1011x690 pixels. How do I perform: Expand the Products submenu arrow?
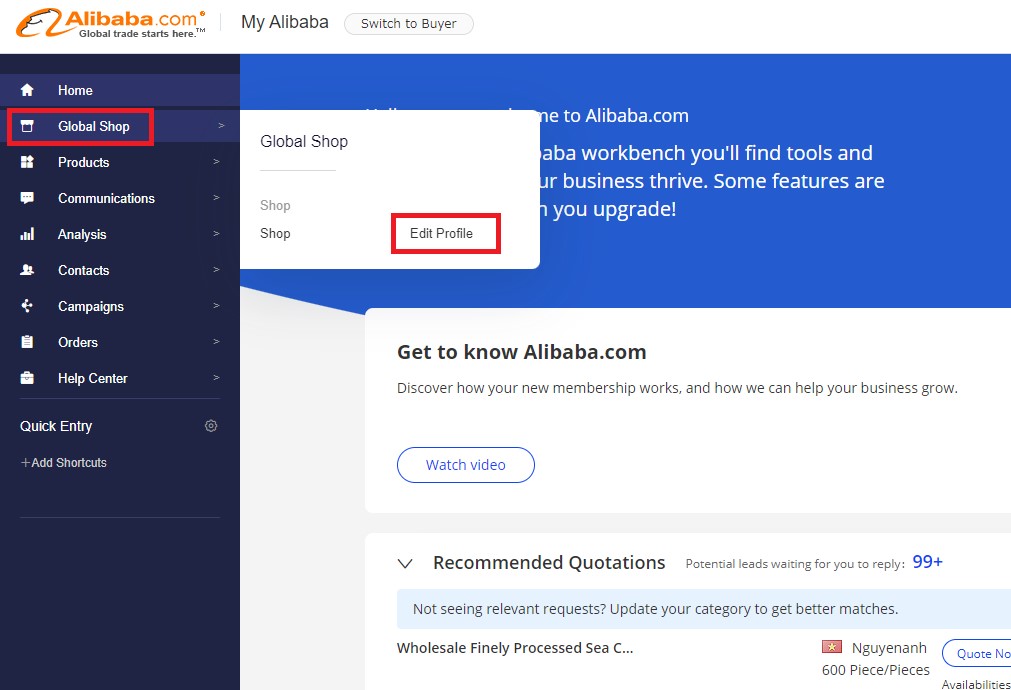217,161
